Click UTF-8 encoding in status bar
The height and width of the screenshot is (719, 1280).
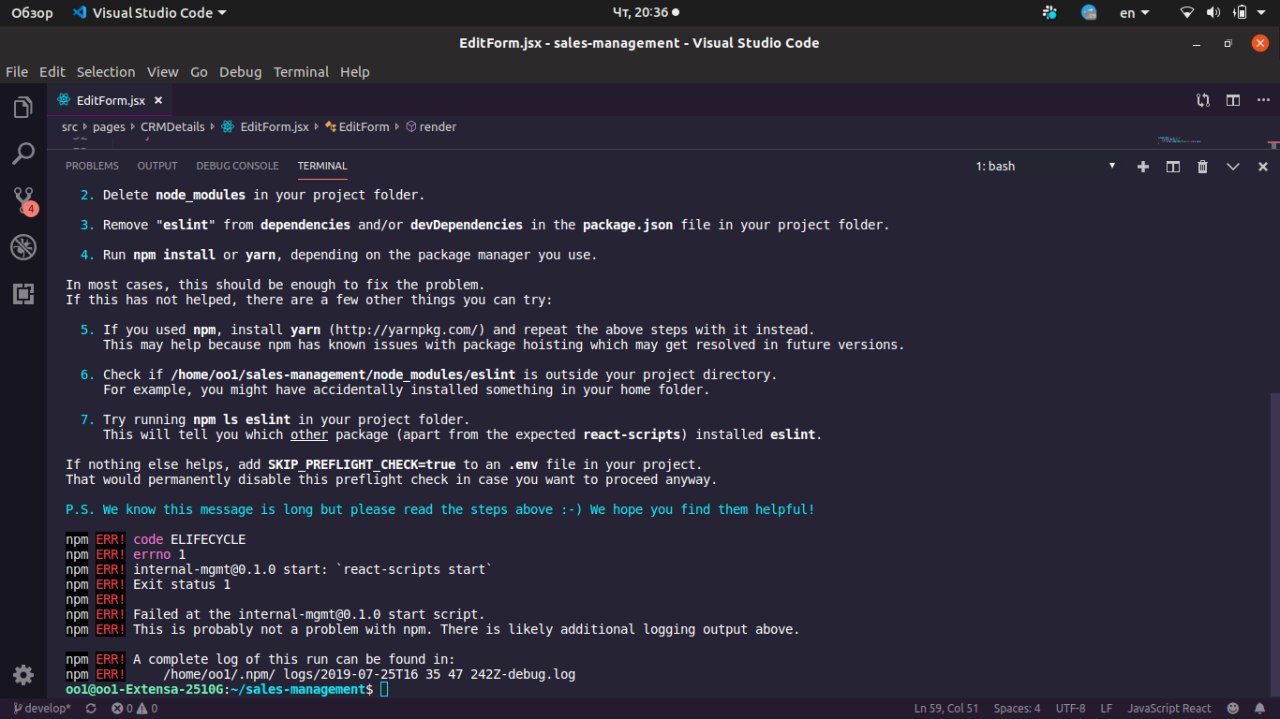pos(1069,708)
